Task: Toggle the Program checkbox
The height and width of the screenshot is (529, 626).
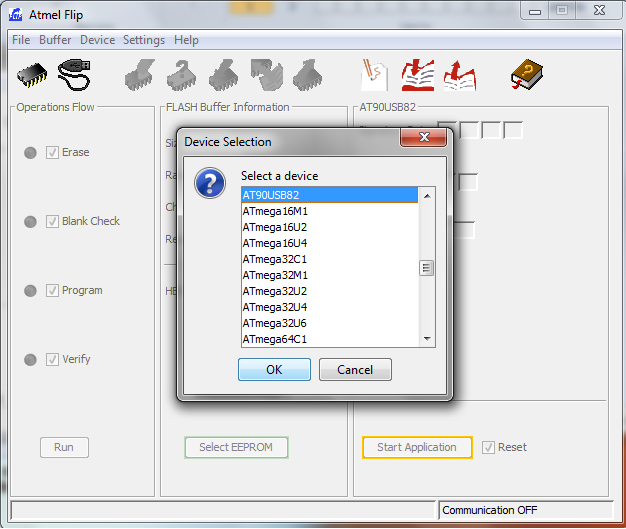Action: coord(52,290)
